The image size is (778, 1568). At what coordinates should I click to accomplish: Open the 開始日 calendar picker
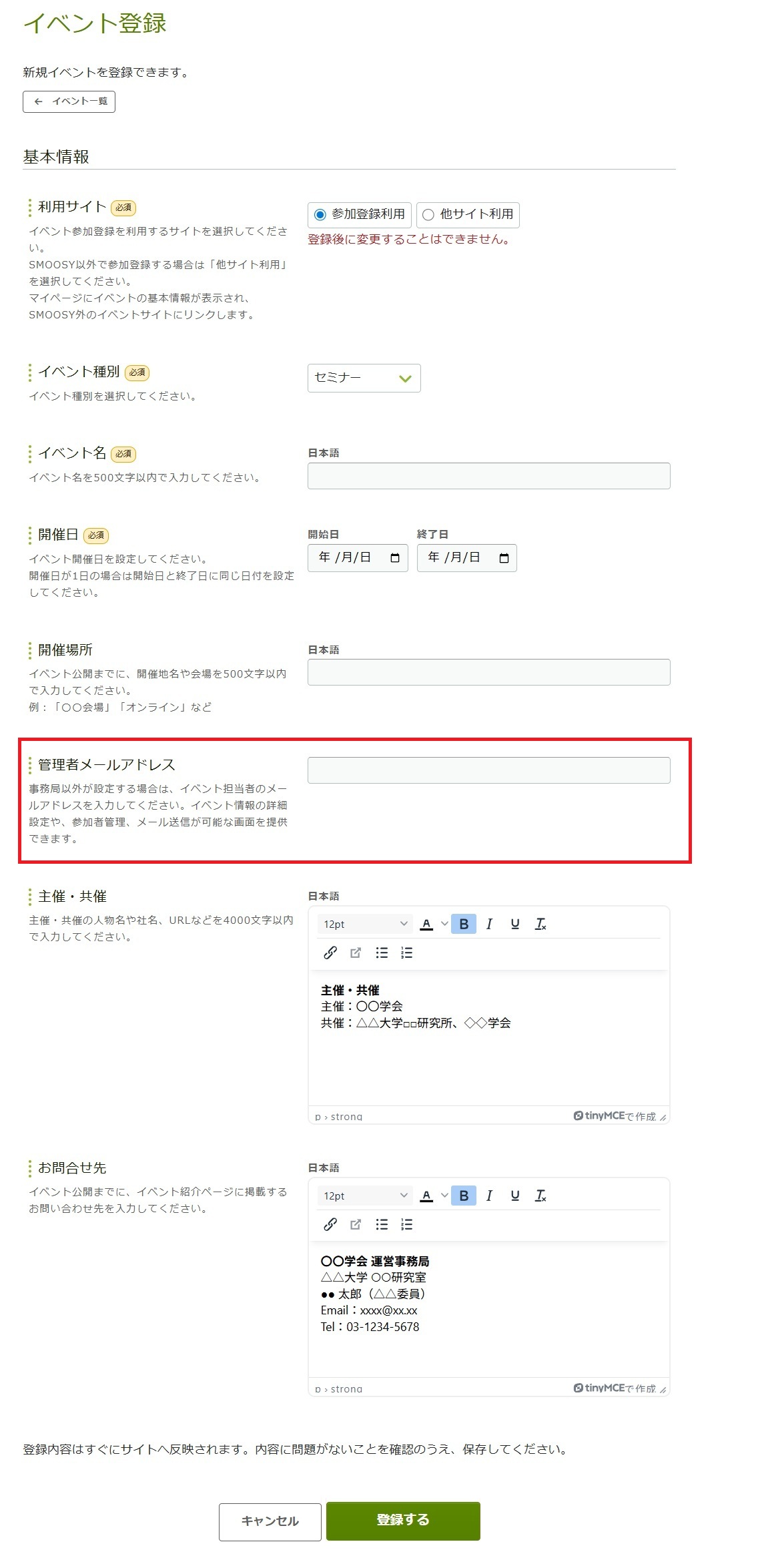click(x=395, y=558)
